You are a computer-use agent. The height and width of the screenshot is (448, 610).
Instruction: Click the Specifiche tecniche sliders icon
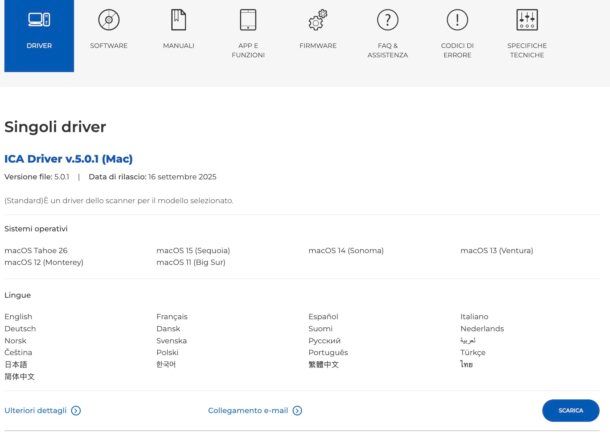(x=527, y=19)
